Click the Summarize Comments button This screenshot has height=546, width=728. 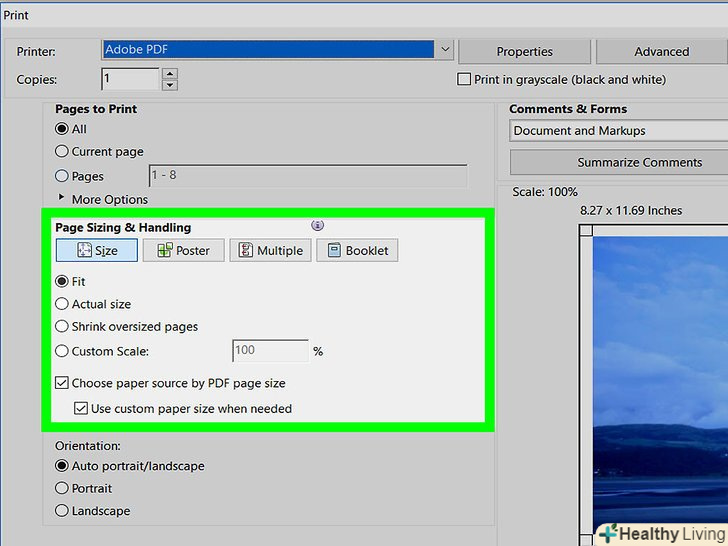tap(619, 162)
